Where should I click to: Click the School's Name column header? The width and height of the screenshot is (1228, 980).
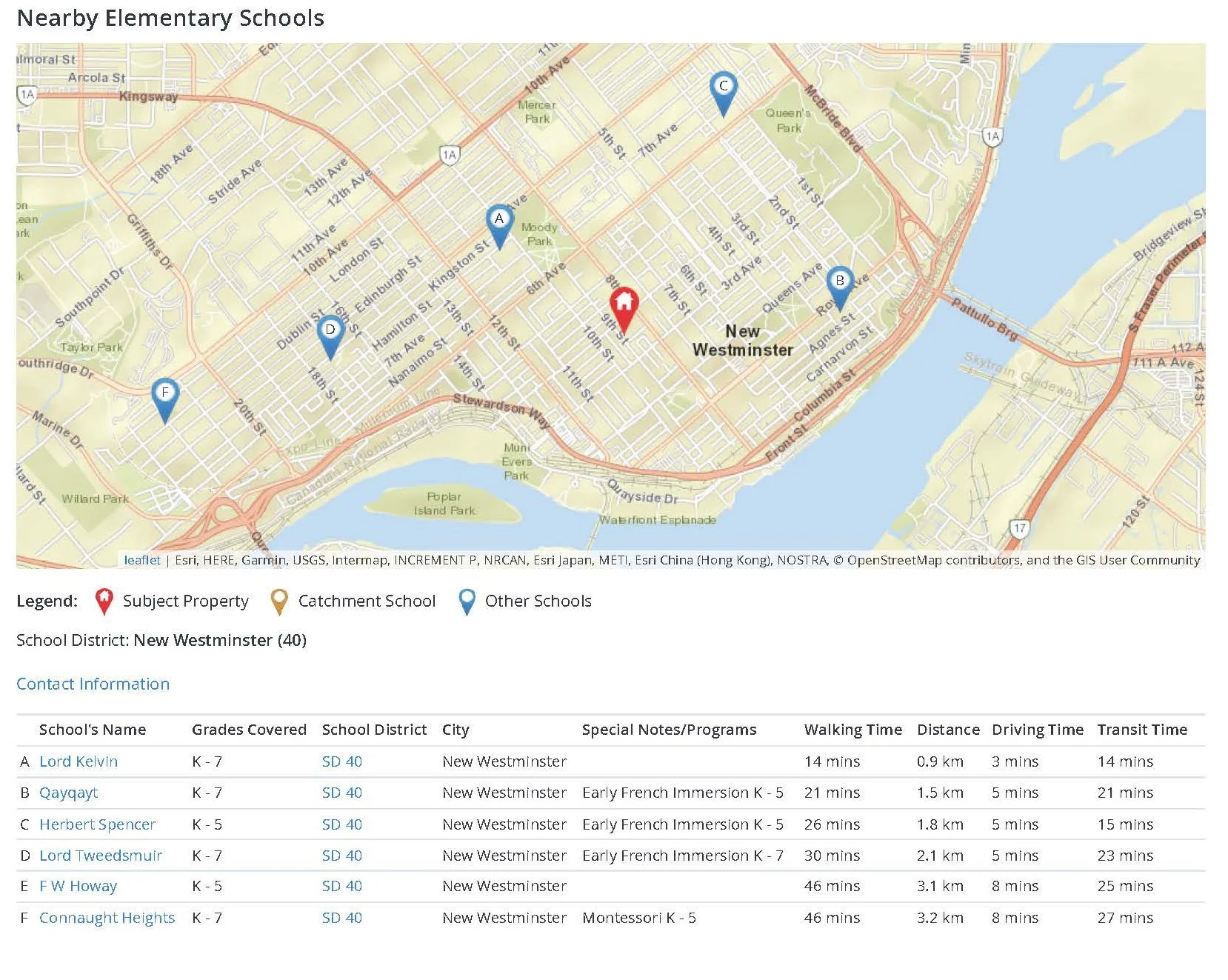click(x=93, y=730)
